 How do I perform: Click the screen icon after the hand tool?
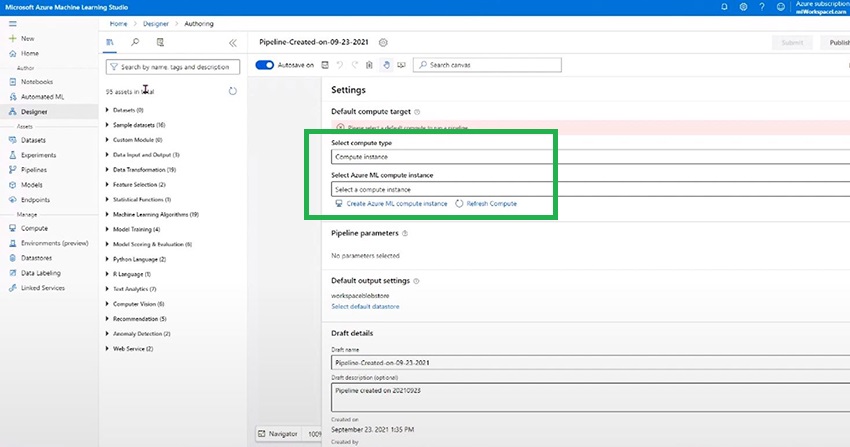(401, 65)
